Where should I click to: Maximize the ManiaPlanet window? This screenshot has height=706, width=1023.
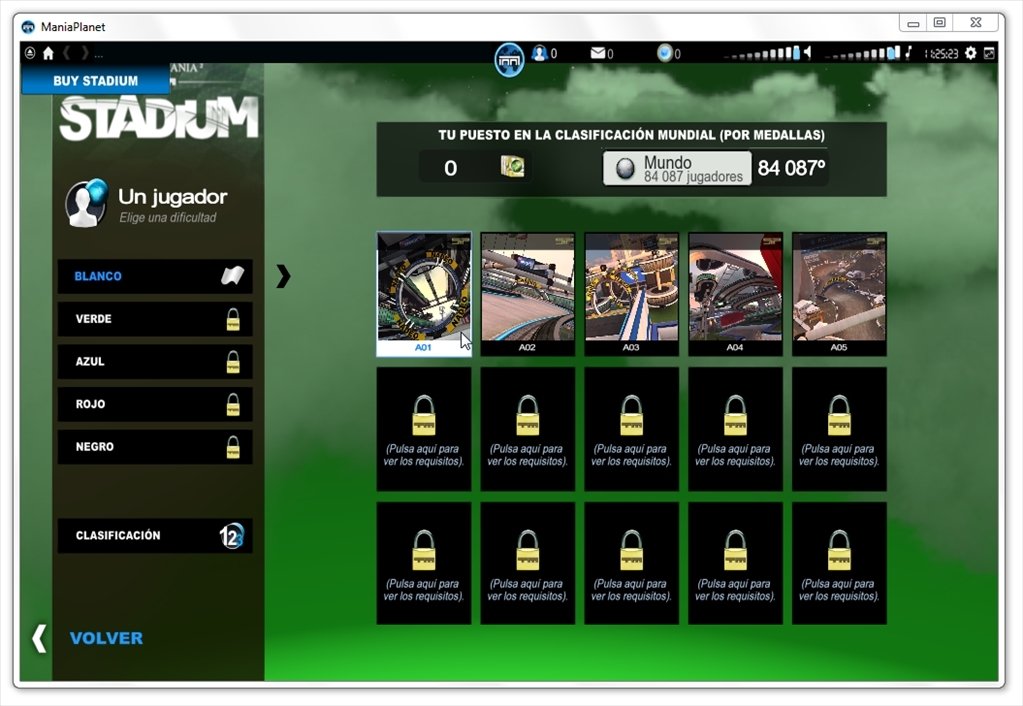click(x=939, y=23)
